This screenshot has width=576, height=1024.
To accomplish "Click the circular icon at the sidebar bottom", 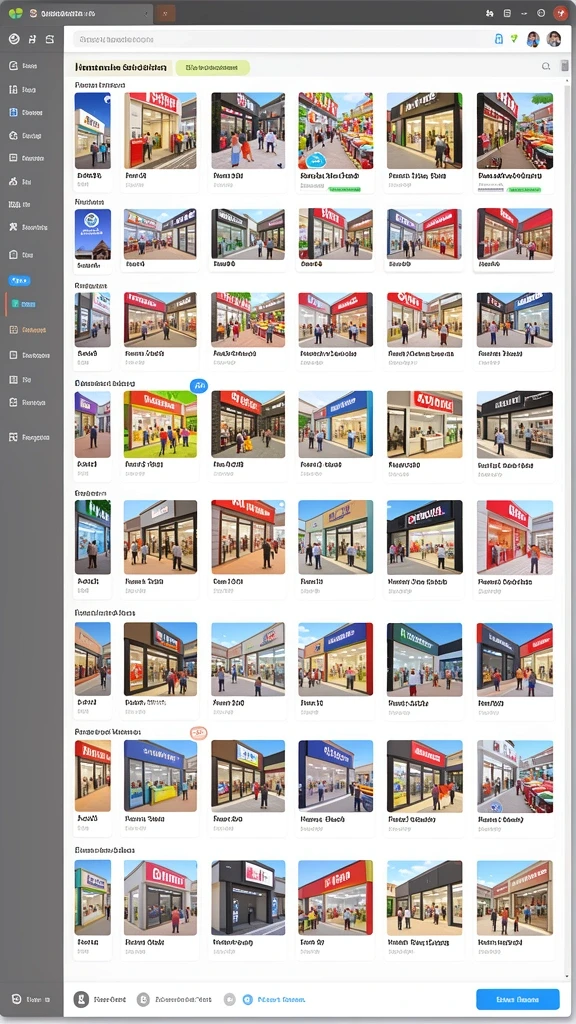I will point(16,999).
